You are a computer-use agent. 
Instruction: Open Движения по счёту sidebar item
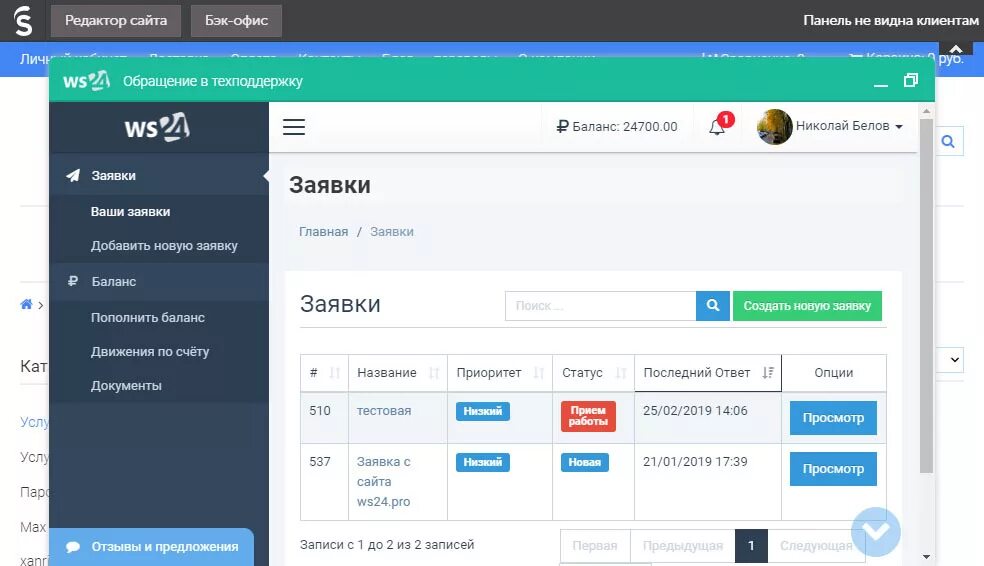(149, 352)
